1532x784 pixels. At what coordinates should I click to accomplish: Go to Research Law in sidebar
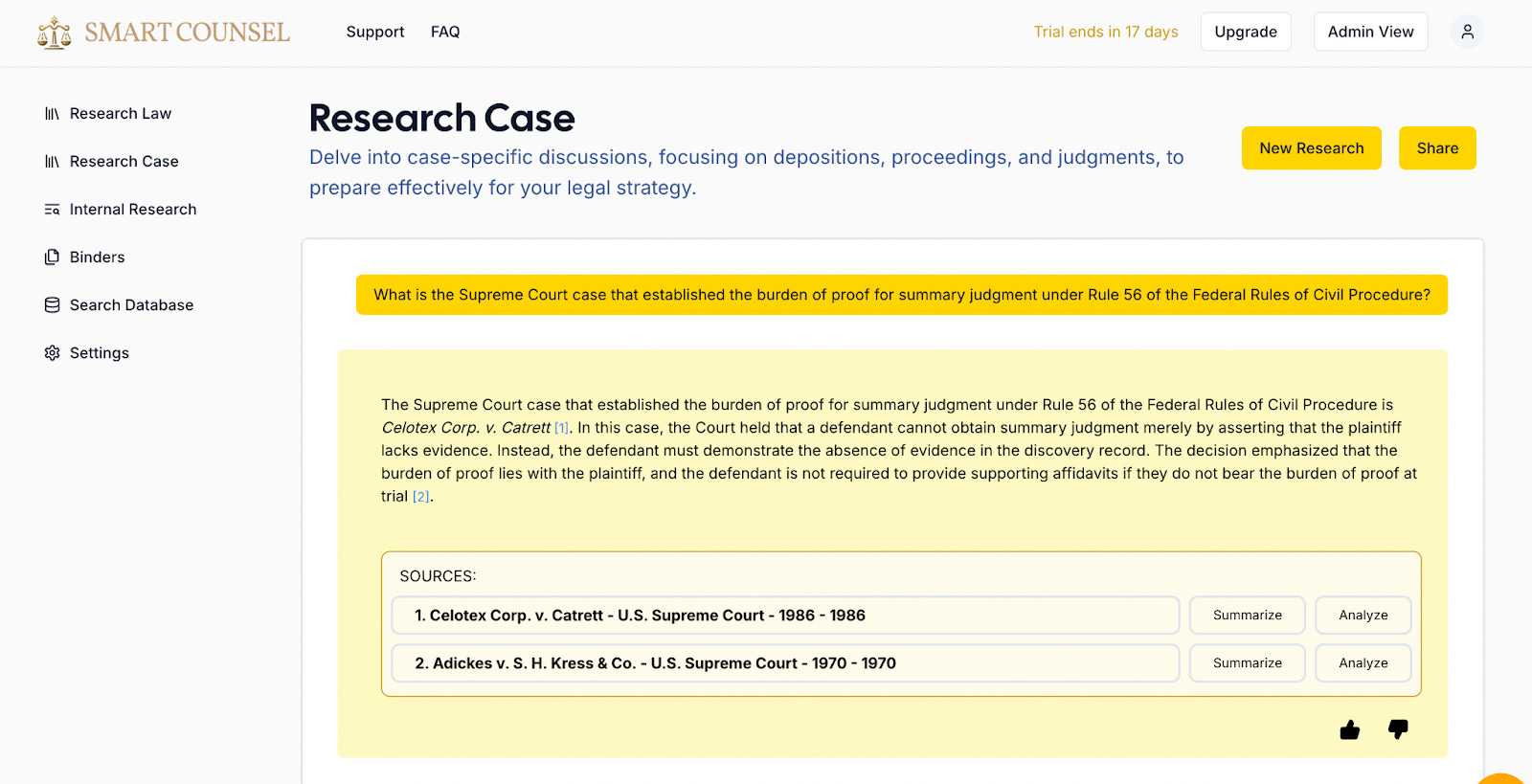click(121, 114)
